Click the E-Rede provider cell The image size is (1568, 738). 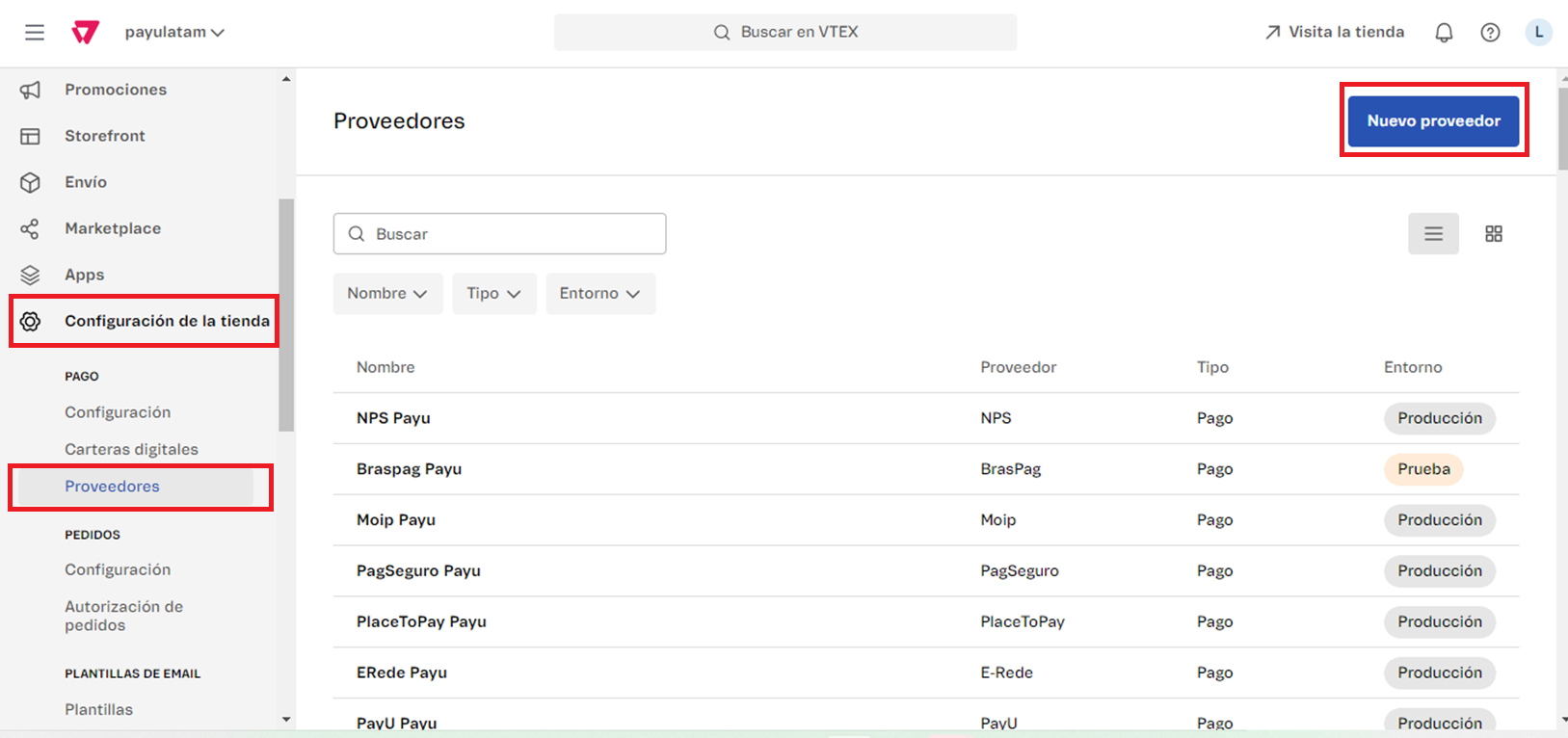point(1006,672)
